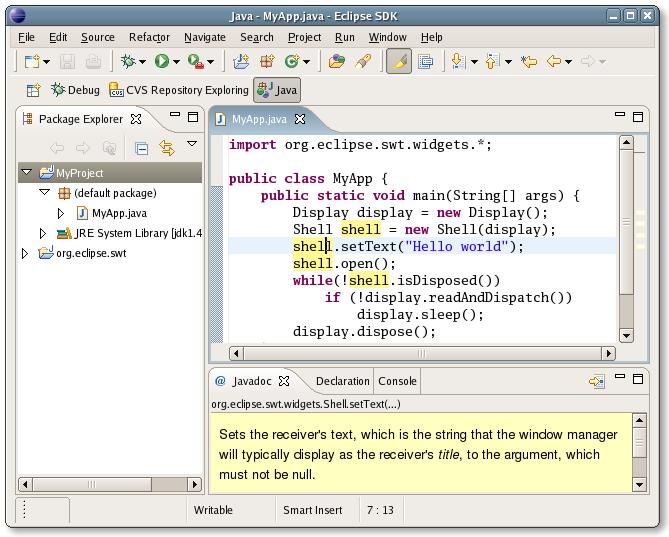This screenshot has height=537, width=669.
Task: Collapse the (default package) node
Action: point(44,192)
